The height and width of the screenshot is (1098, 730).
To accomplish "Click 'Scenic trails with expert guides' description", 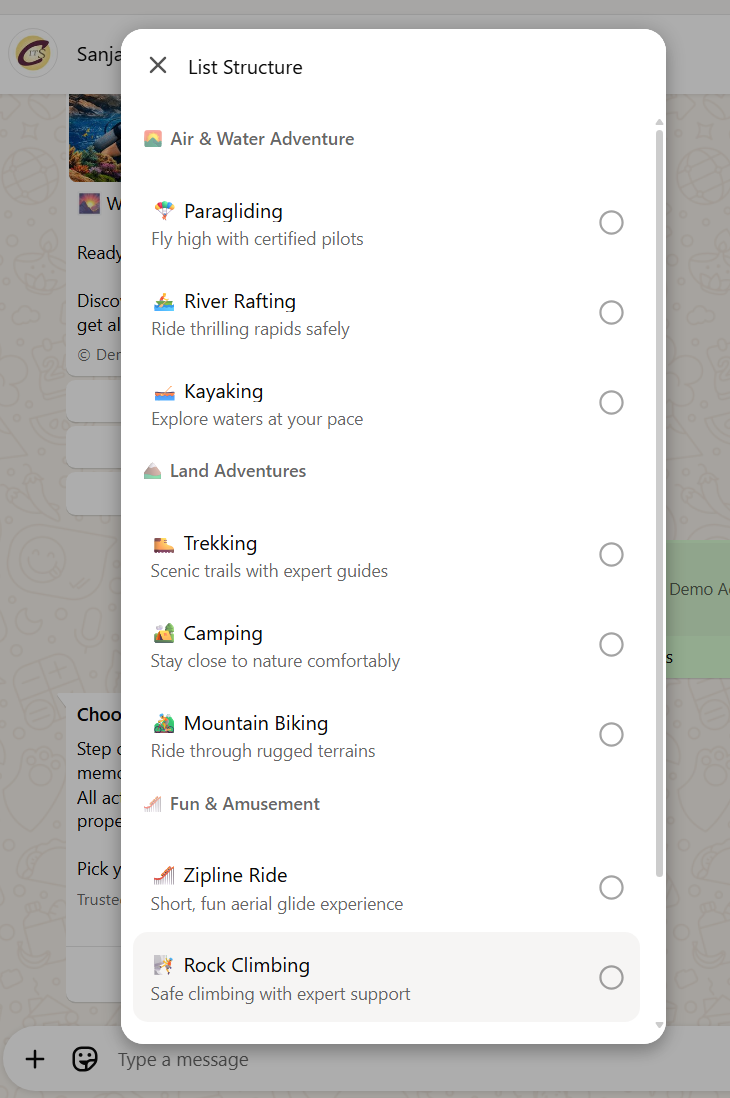I will (269, 571).
